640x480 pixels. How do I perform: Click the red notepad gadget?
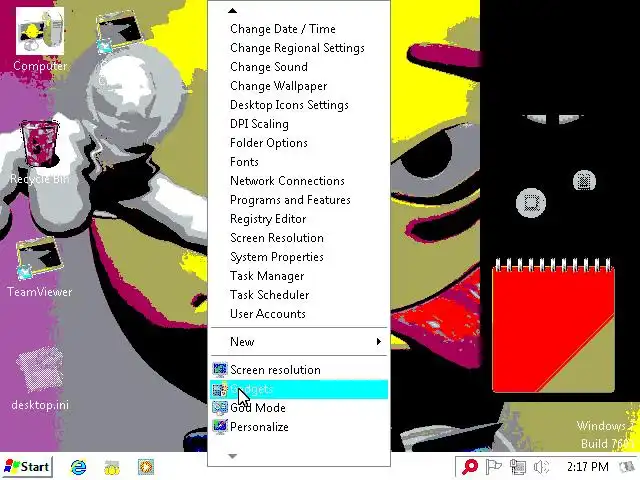pyautogui.click(x=553, y=325)
